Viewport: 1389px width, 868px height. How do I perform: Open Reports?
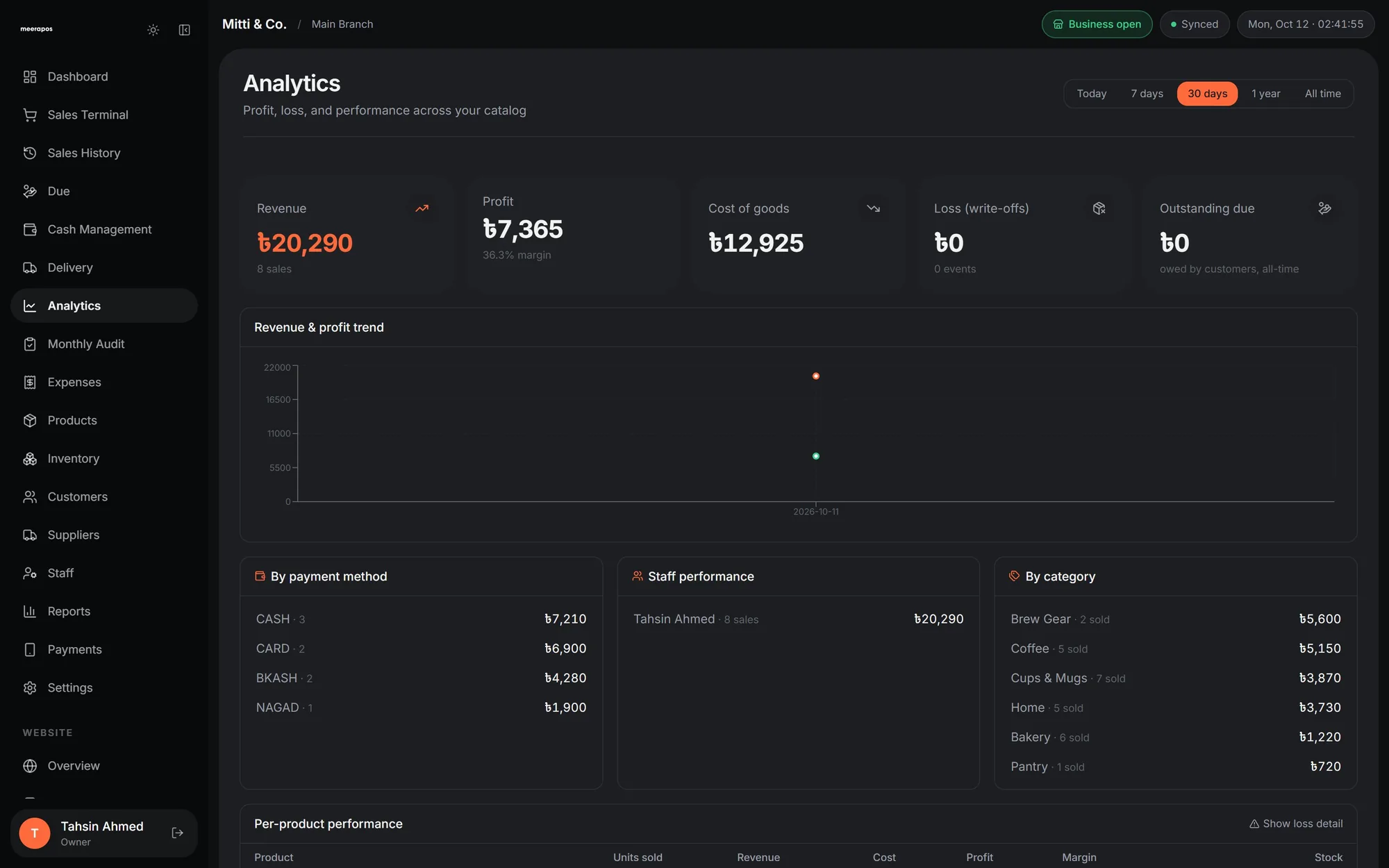click(104, 611)
